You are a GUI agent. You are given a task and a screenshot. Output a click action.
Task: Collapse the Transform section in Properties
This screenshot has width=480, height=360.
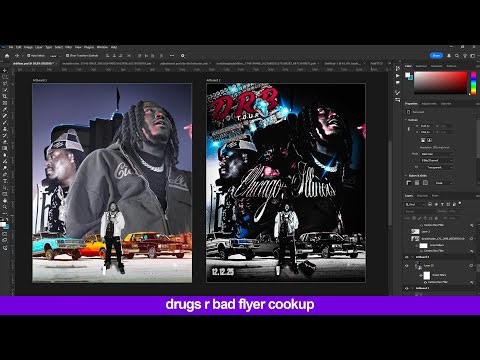406,120
